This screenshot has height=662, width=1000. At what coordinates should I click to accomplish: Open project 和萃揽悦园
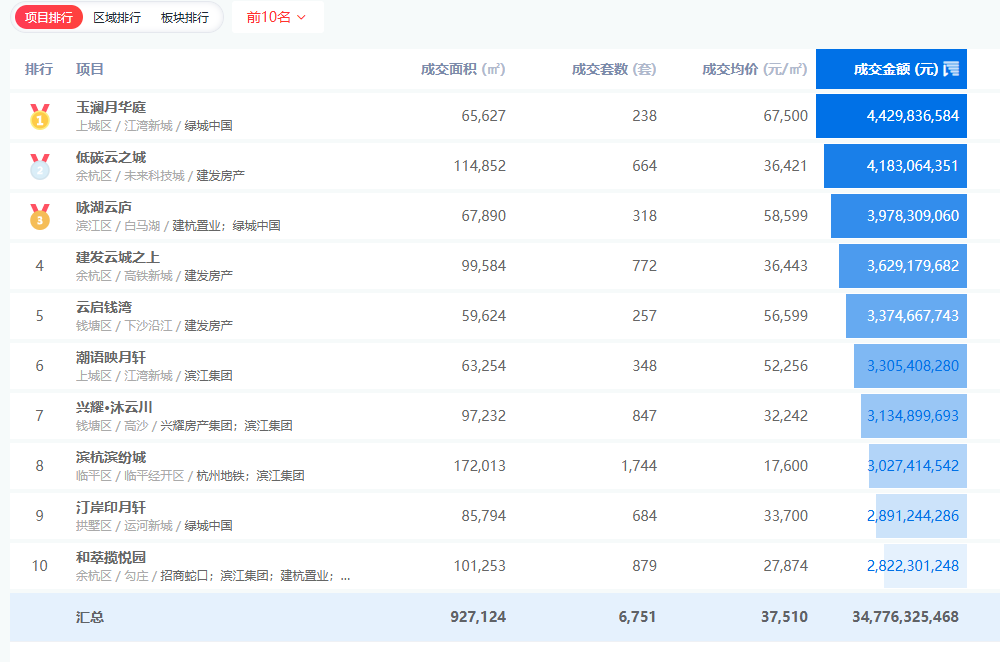click(111, 557)
